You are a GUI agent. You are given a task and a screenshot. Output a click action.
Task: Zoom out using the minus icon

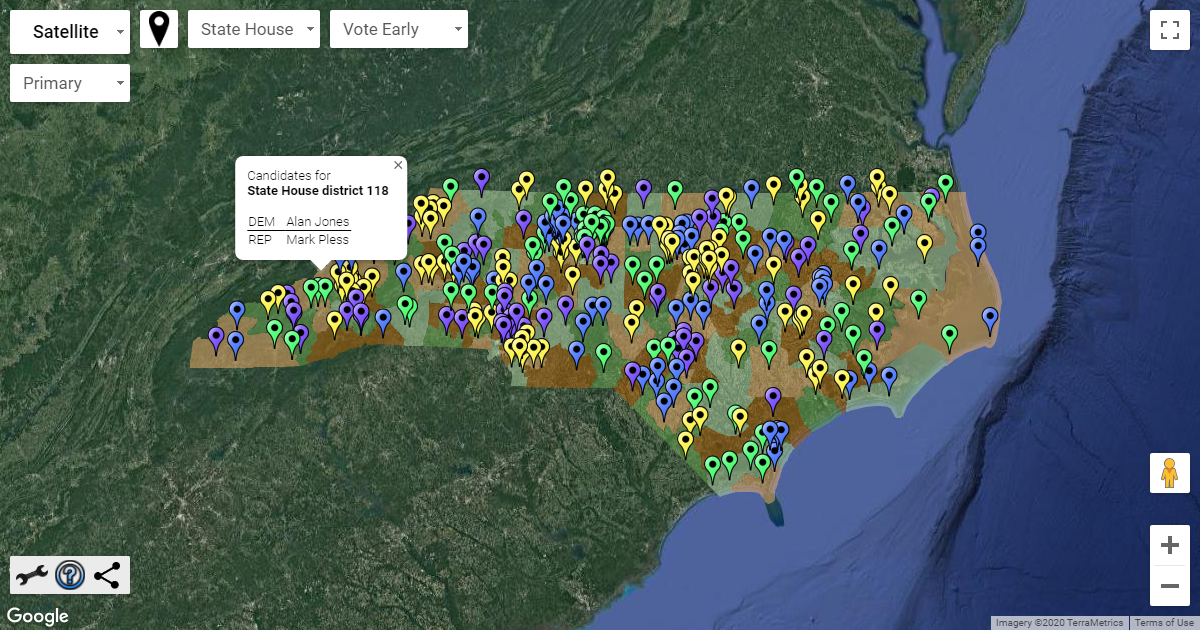(1169, 586)
